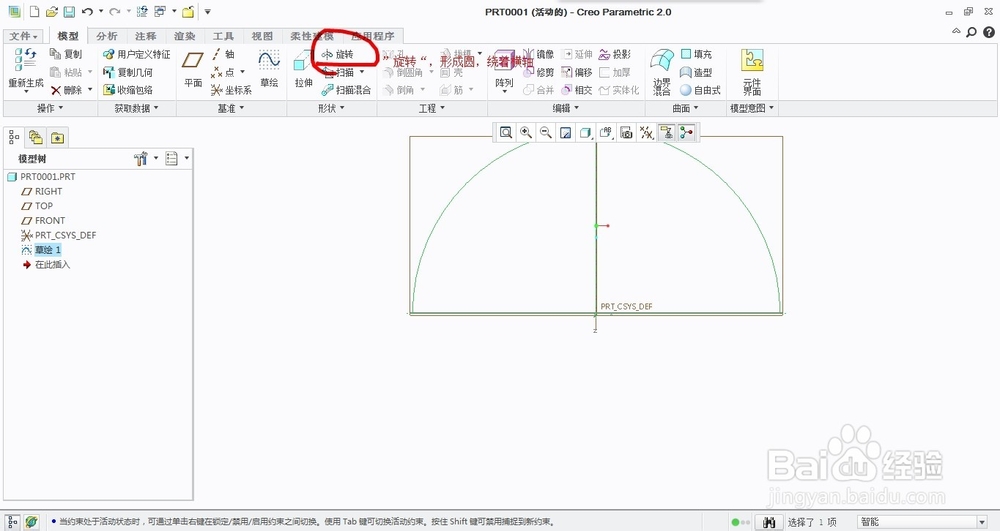The image size is (1000, 531).
Task: Switch to the 注释 annotate tab
Action: 145,36
